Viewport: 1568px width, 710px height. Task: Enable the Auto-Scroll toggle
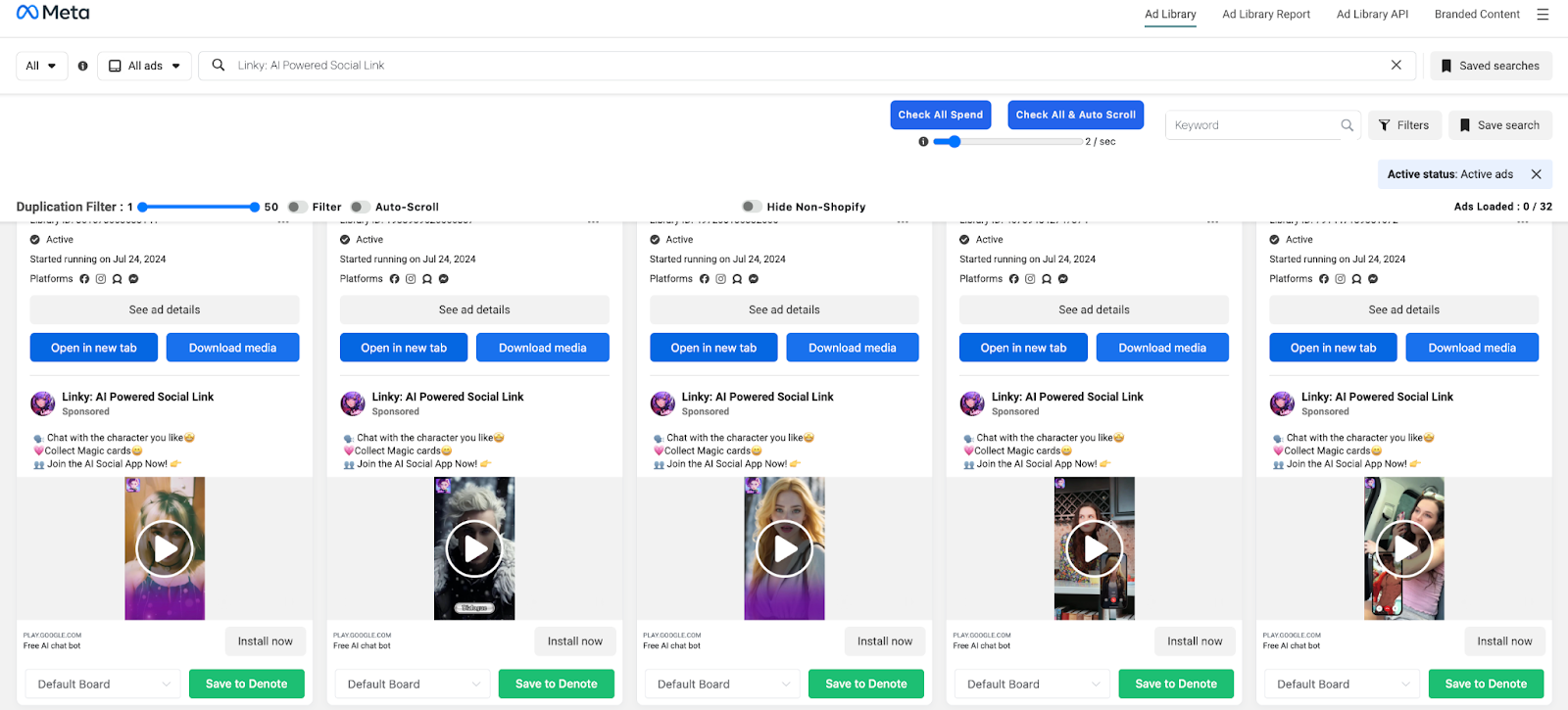click(361, 207)
